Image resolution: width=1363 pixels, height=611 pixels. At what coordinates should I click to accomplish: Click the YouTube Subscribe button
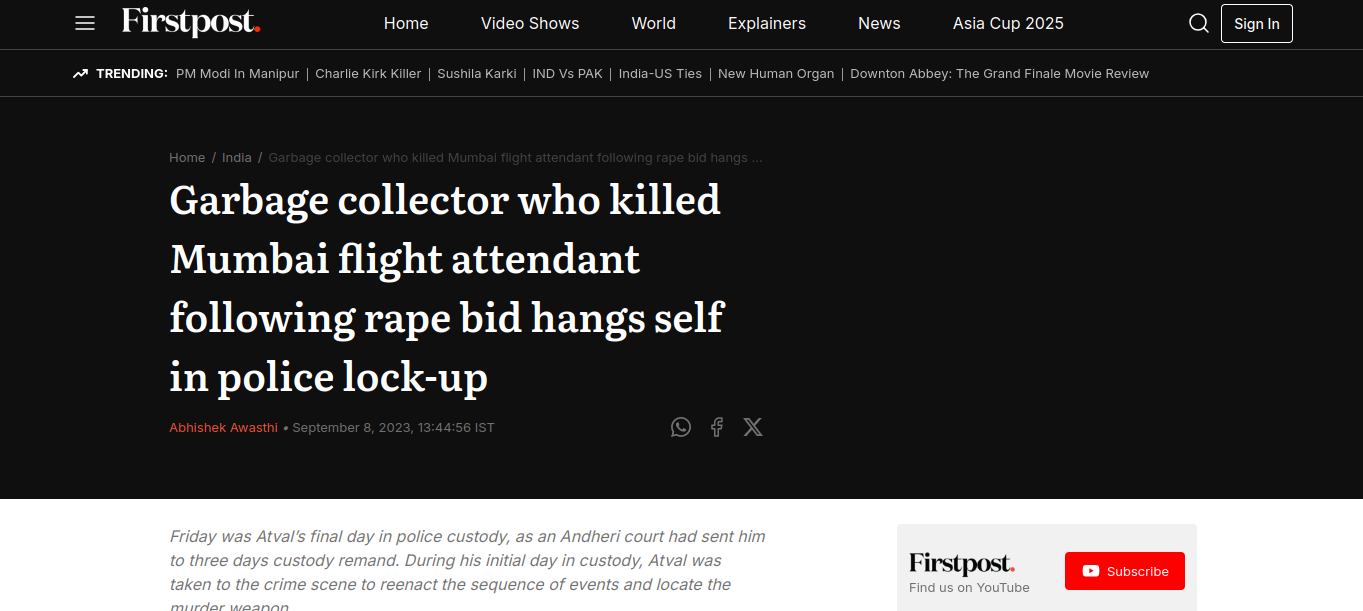pyautogui.click(x=1125, y=571)
